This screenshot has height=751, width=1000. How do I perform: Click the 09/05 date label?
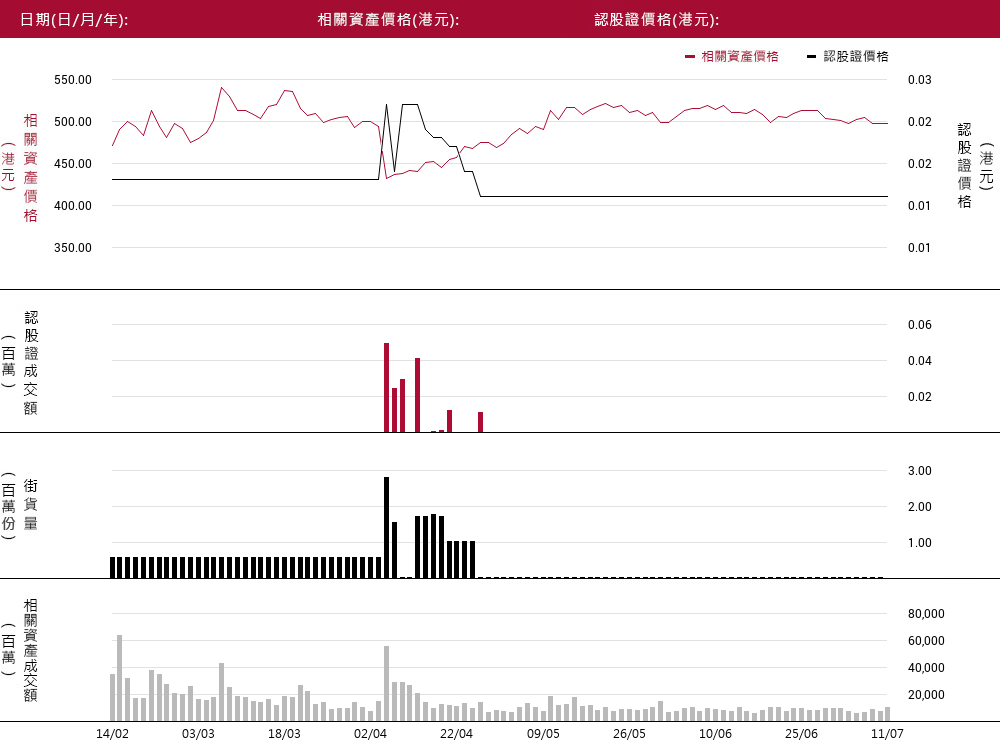point(543,733)
